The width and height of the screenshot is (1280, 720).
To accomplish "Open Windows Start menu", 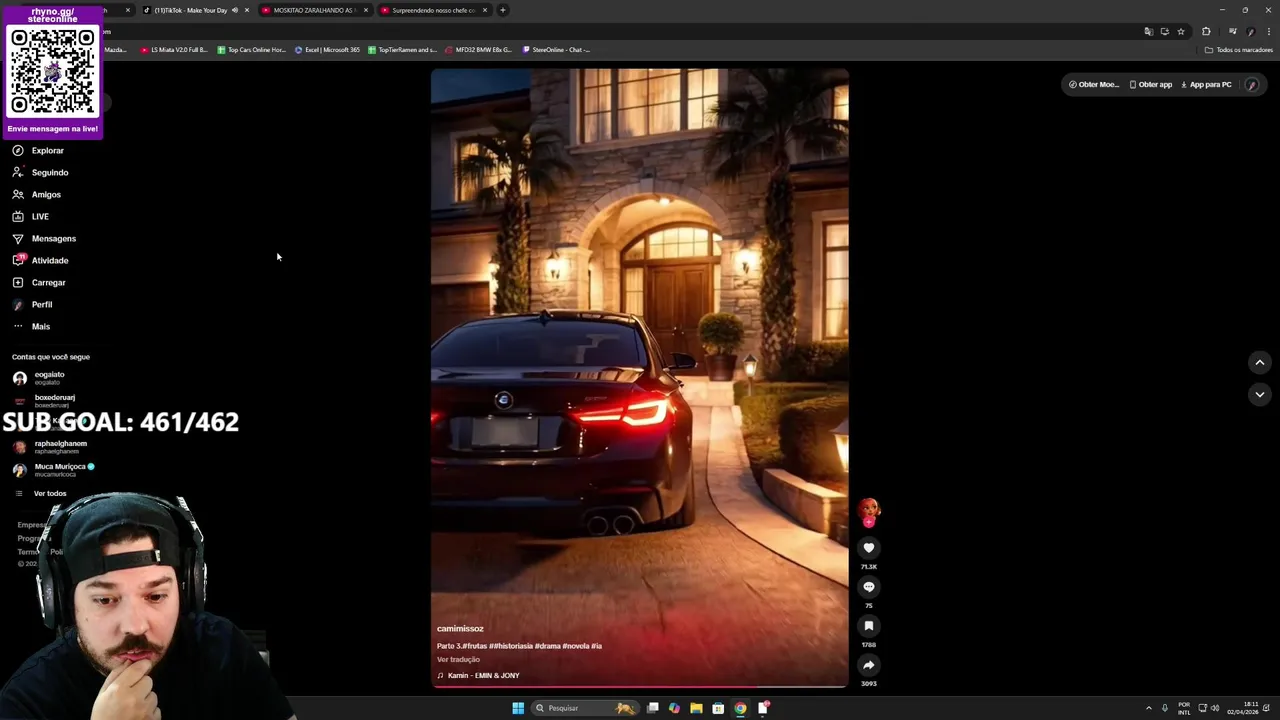I will click(x=518, y=708).
